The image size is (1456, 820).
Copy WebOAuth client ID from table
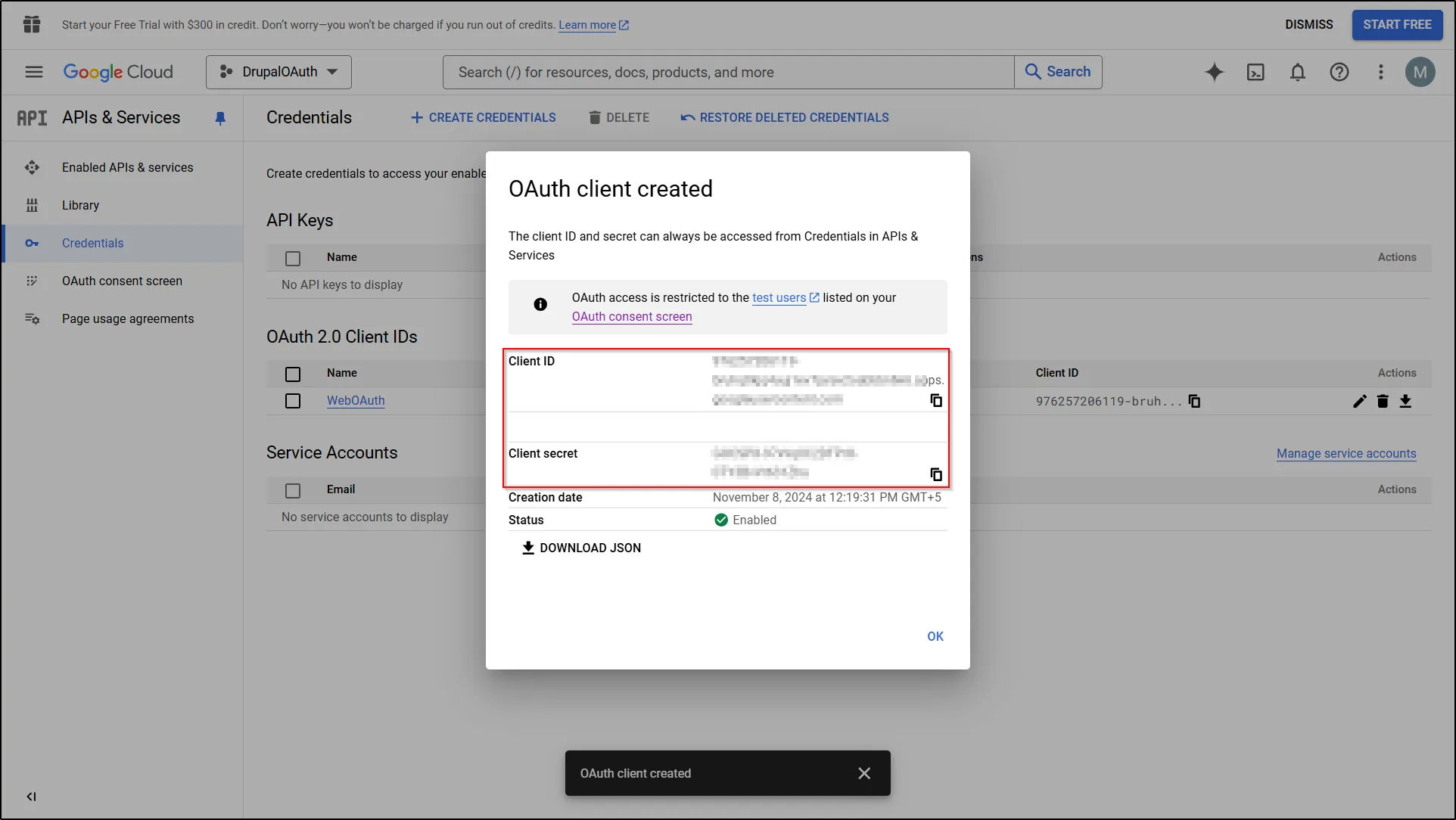(x=1194, y=401)
